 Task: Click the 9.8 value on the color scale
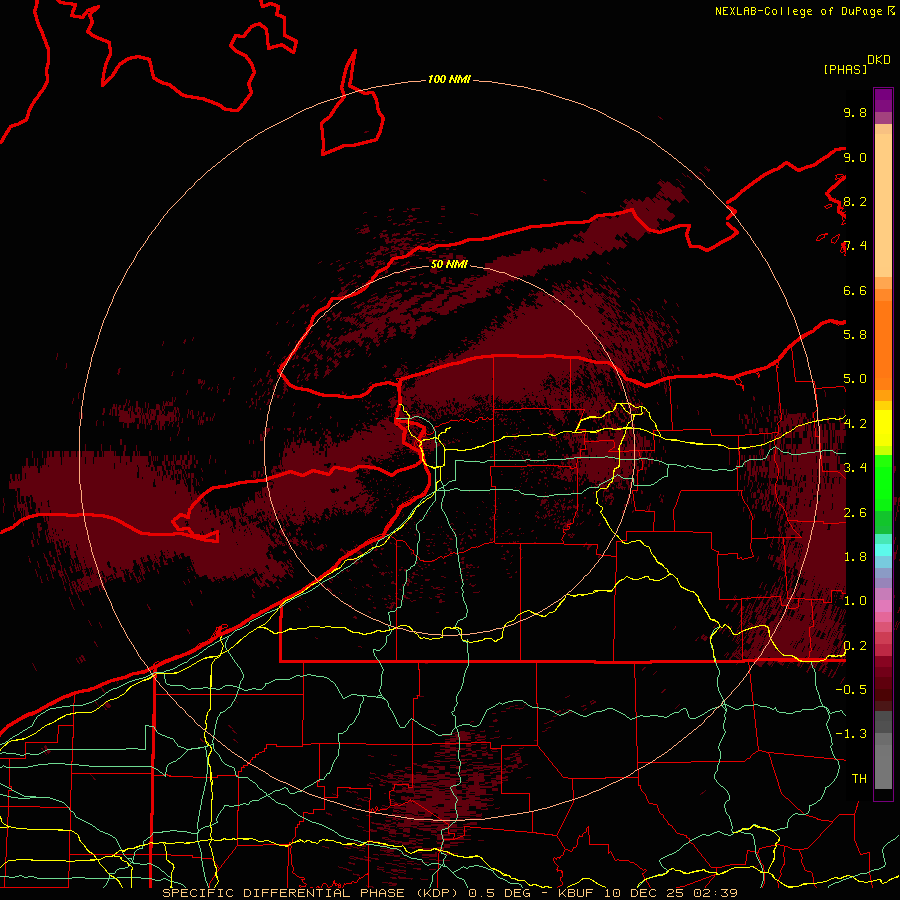855,112
